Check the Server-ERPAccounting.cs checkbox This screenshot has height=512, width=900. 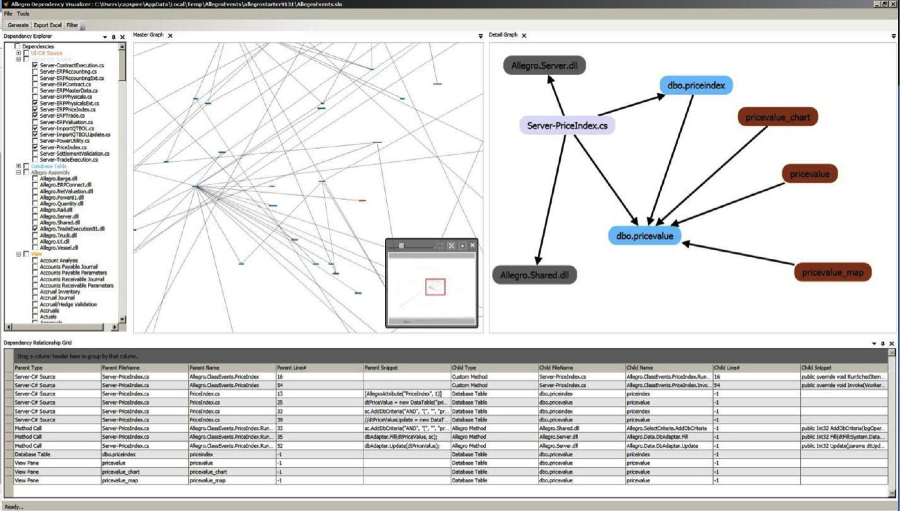(x=35, y=72)
